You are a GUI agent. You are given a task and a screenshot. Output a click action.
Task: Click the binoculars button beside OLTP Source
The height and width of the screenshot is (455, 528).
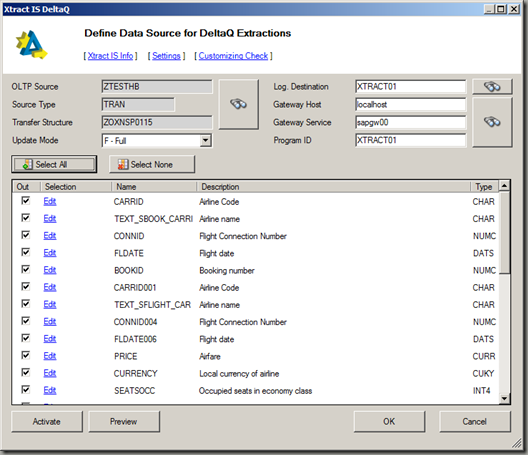(x=239, y=104)
